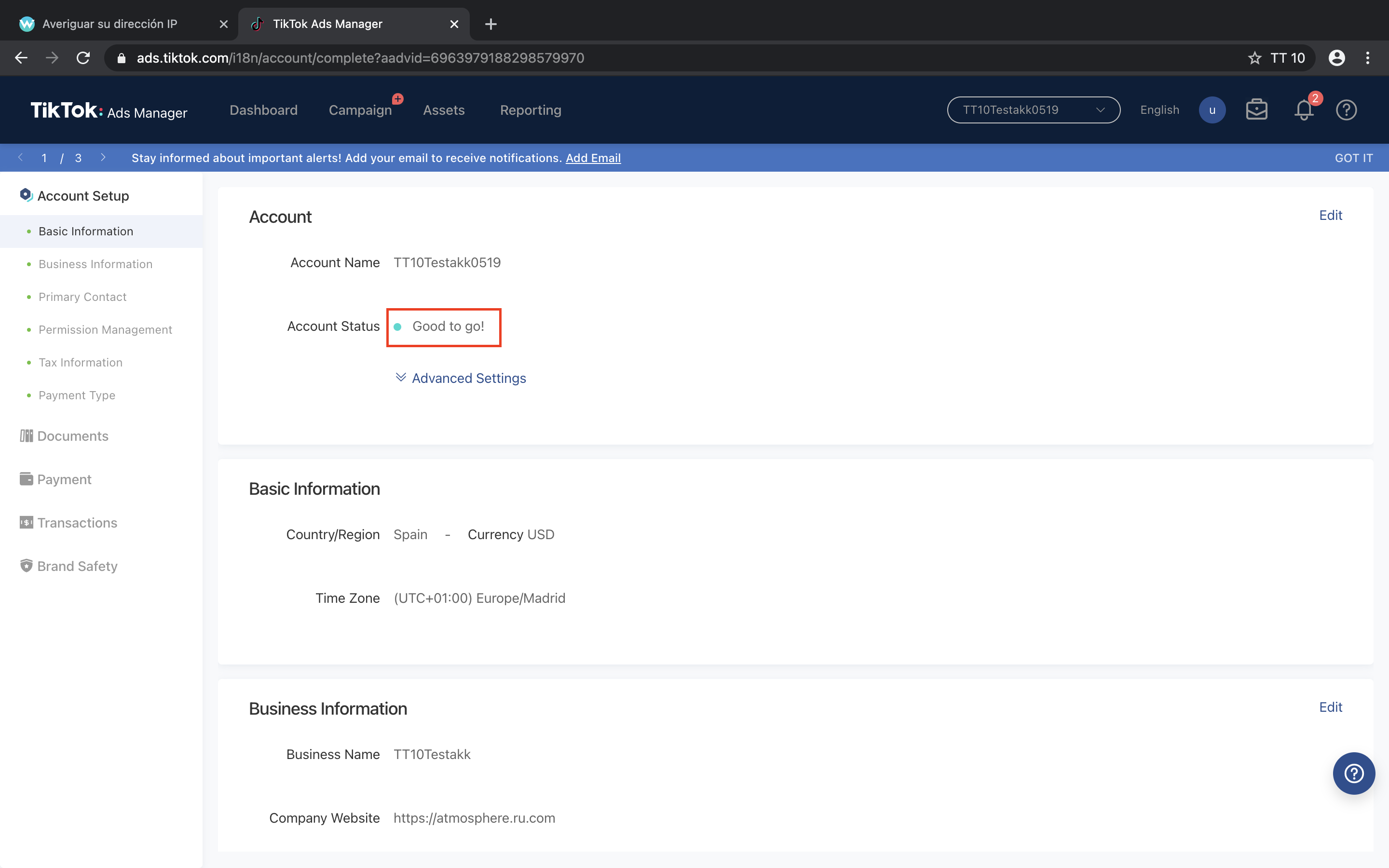Open browser three-dot menu
Screen dimensions: 1389x868
click(x=1368, y=58)
